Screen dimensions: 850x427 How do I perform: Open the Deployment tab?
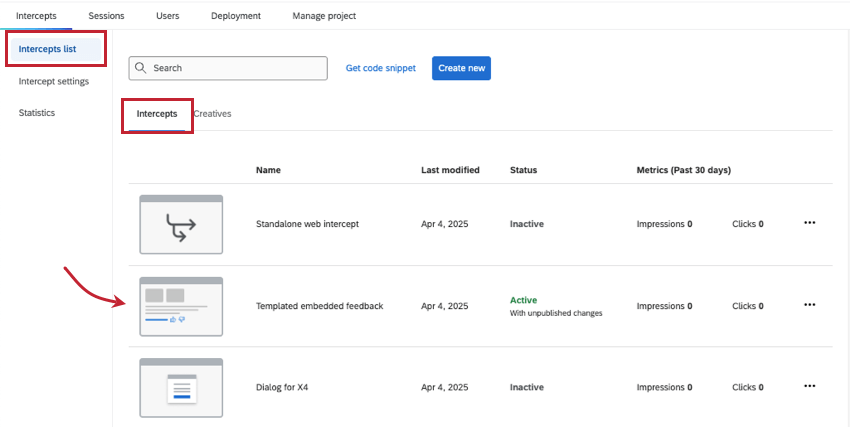[x=236, y=16]
